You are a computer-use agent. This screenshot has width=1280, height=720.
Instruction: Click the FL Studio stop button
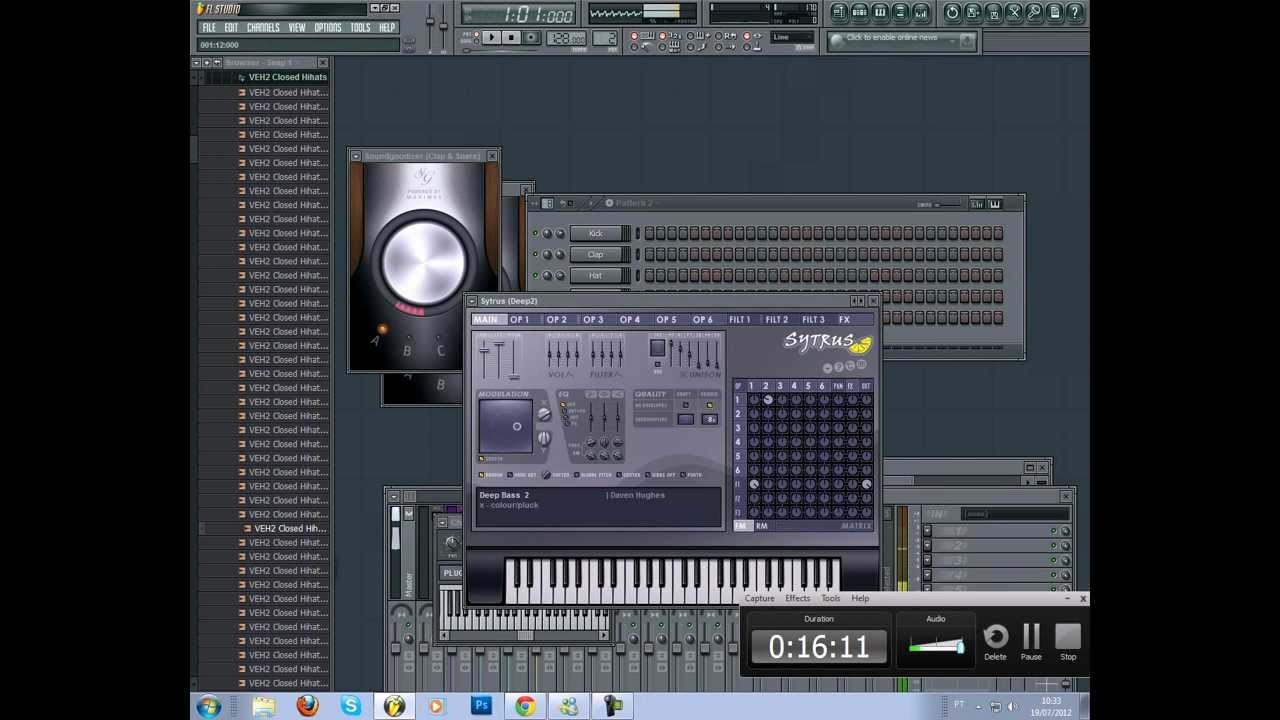pyautogui.click(x=511, y=37)
